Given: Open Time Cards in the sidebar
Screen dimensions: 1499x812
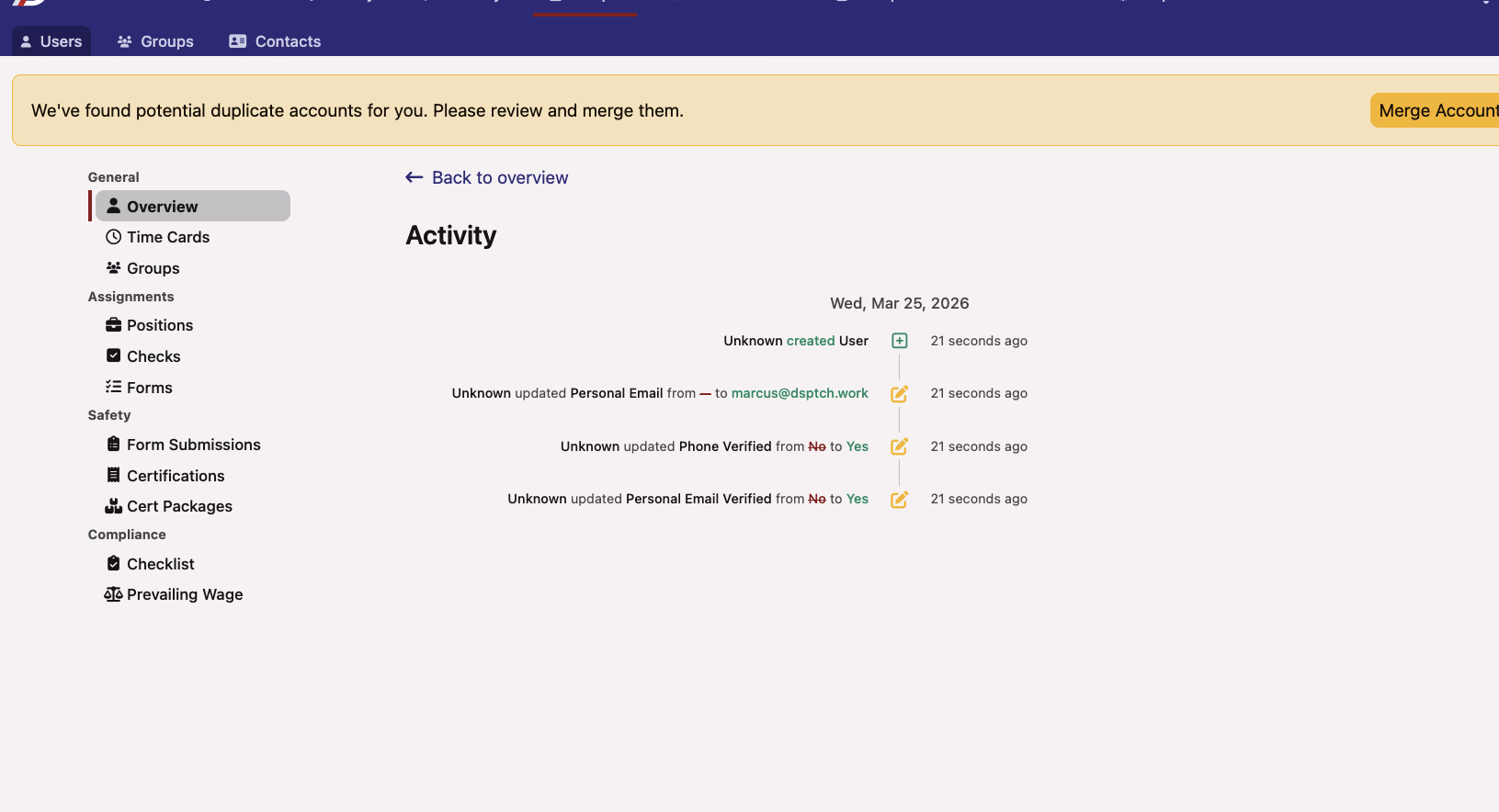Looking at the screenshot, I should point(158,237).
